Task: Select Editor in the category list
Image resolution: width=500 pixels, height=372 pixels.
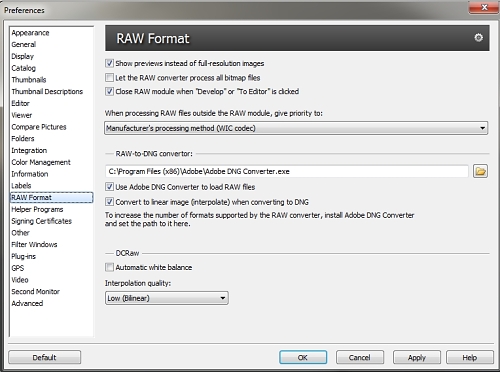Action: pos(20,103)
